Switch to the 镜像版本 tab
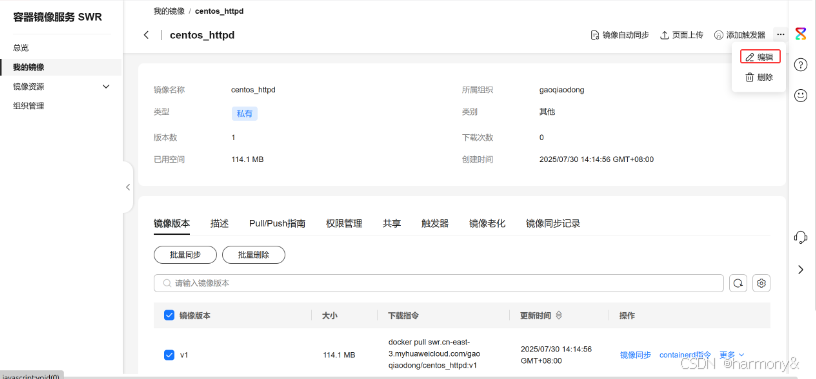 tap(172, 224)
